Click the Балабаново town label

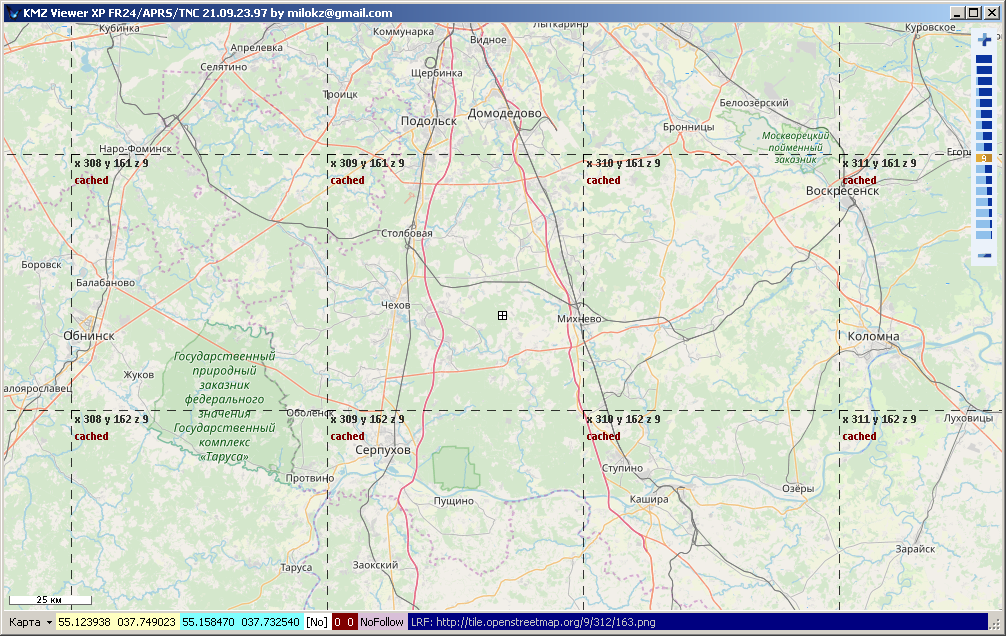point(105,282)
